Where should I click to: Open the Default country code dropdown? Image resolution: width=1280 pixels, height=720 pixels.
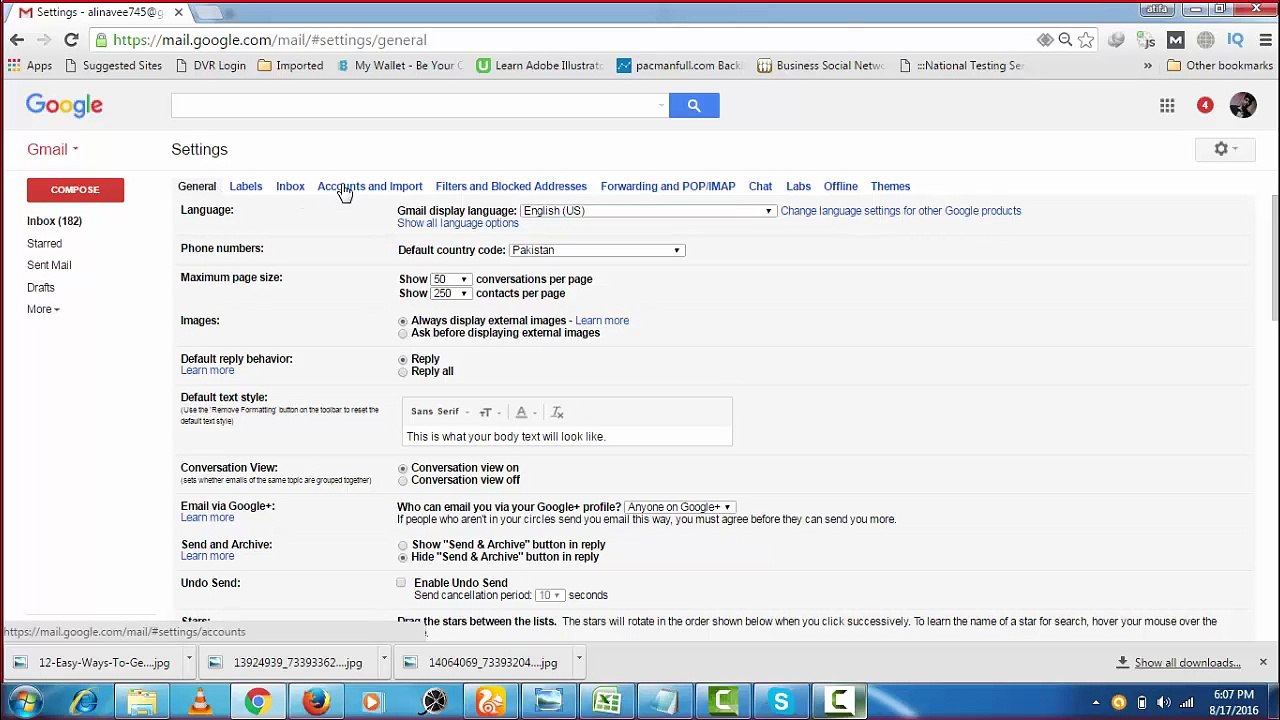click(x=596, y=250)
